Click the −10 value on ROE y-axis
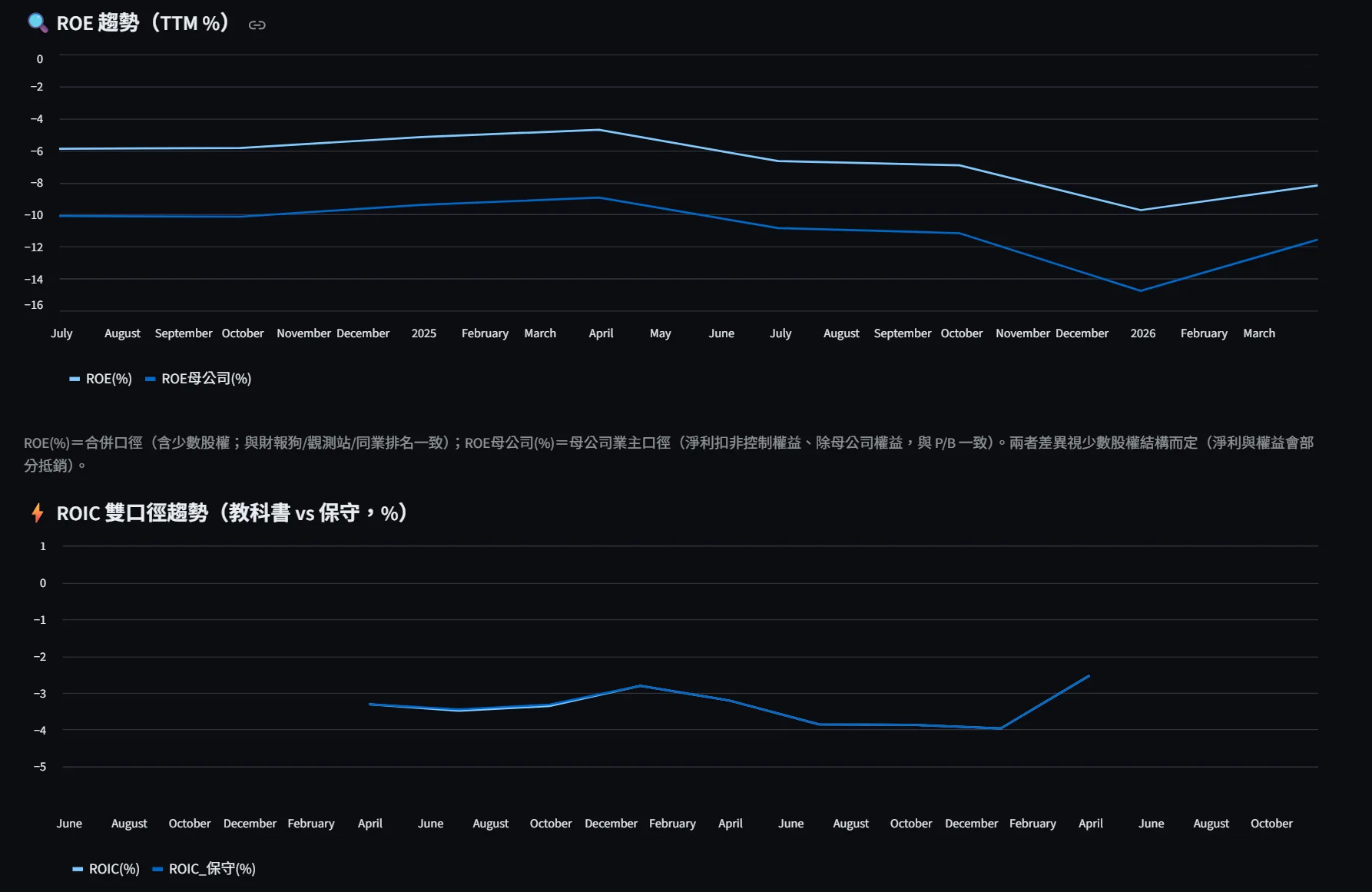The height and width of the screenshot is (892, 1372). [34, 215]
